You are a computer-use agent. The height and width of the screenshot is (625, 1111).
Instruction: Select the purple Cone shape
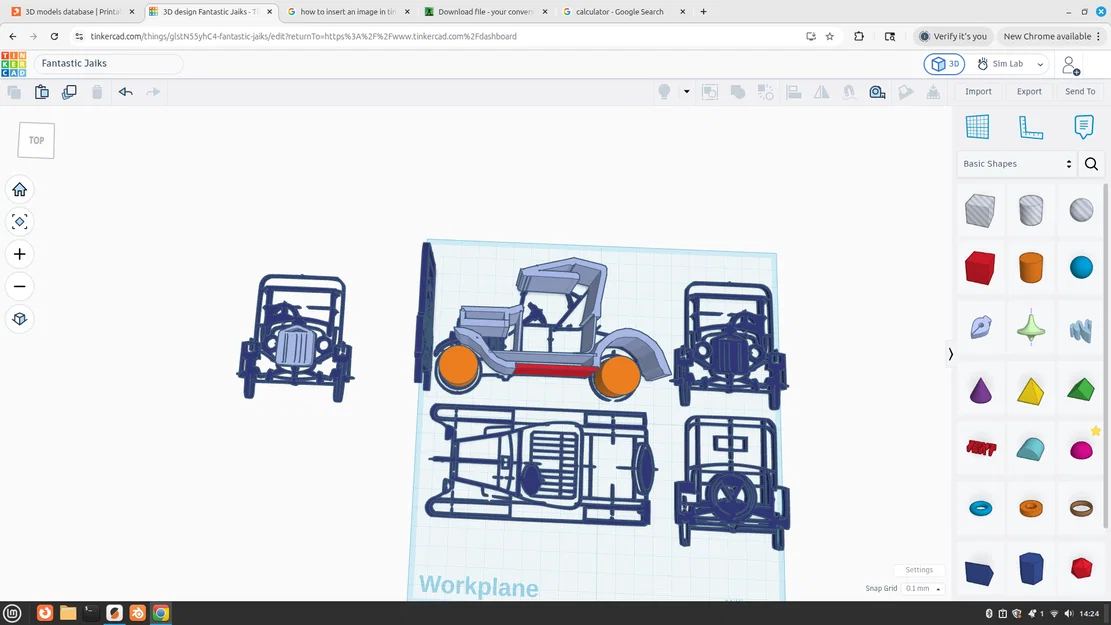click(x=981, y=390)
